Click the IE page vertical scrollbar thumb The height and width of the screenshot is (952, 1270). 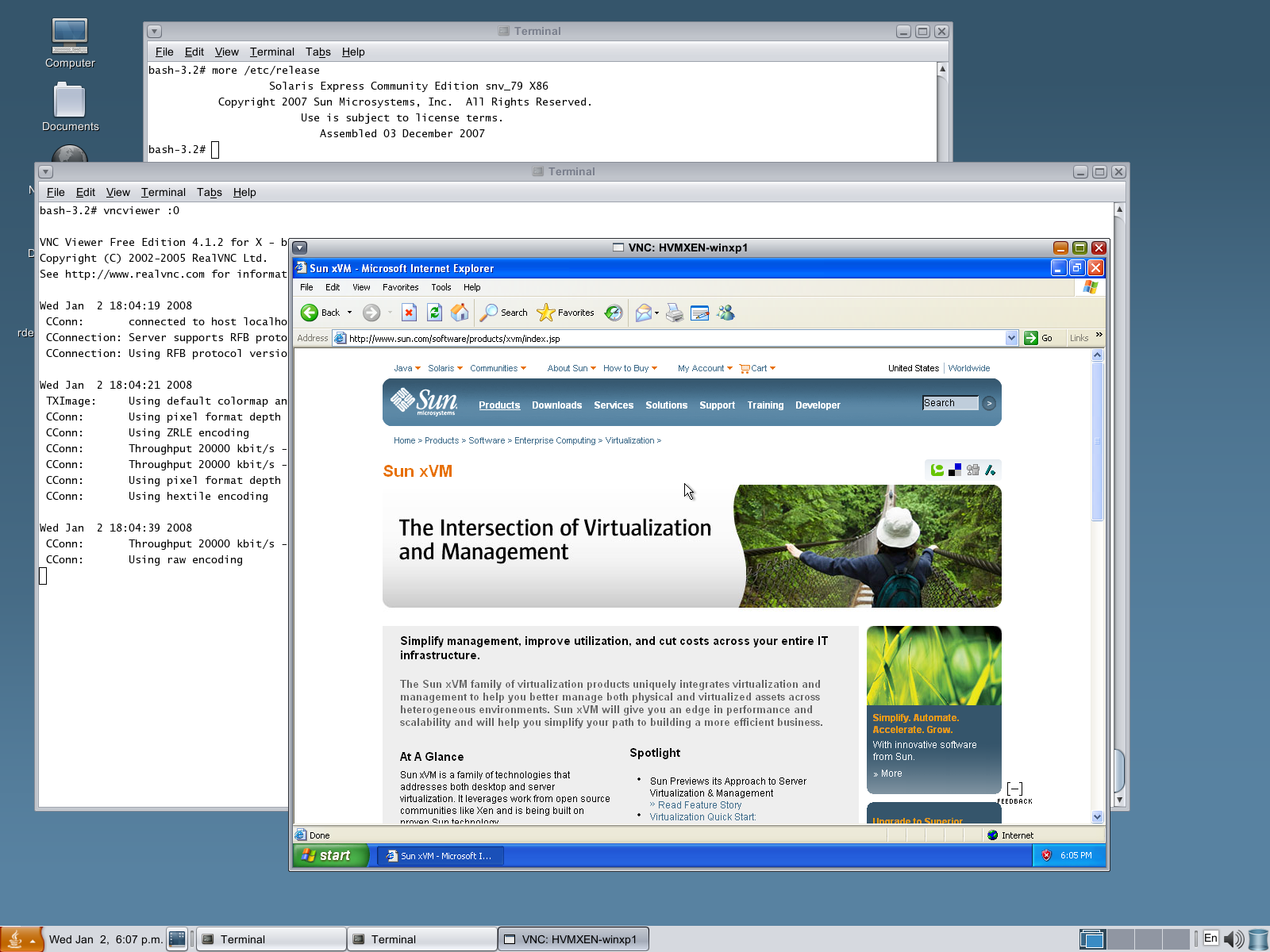1098,441
